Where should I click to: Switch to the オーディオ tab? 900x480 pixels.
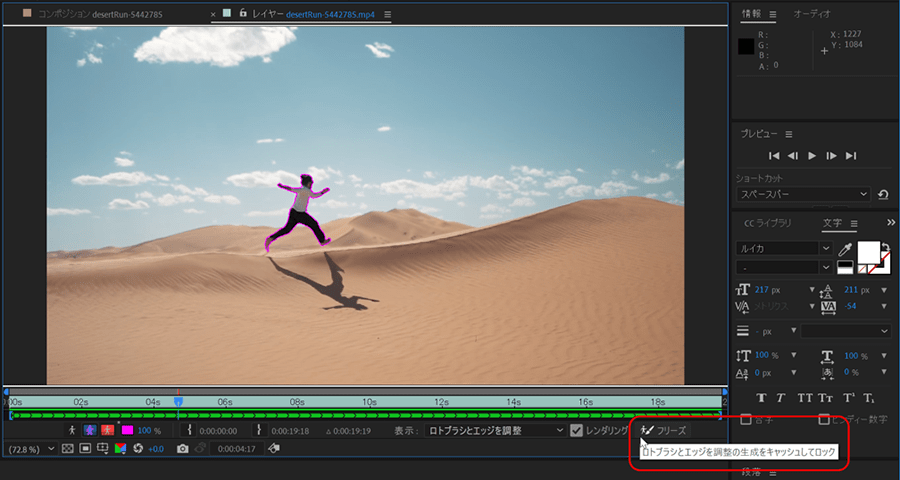812,13
